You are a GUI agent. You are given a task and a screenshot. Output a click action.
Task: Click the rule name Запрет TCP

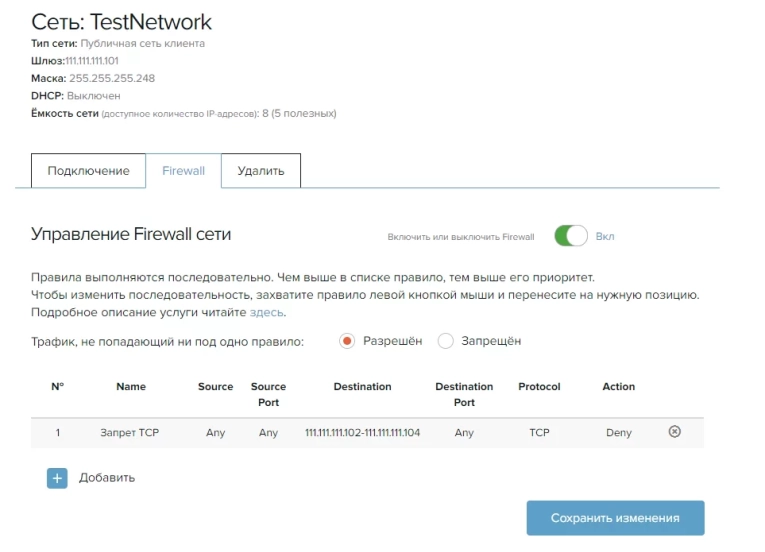click(x=130, y=433)
